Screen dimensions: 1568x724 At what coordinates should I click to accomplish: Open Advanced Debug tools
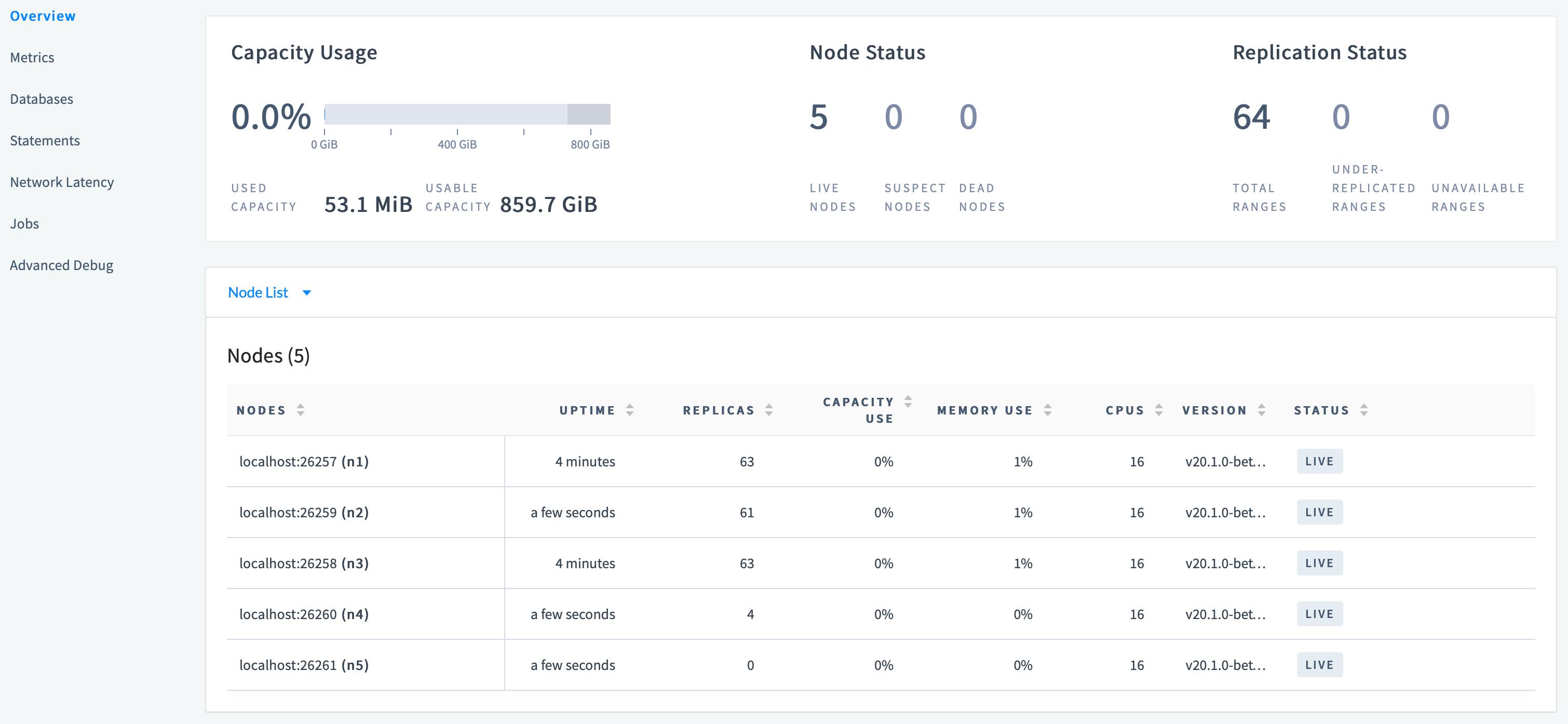point(61,265)
